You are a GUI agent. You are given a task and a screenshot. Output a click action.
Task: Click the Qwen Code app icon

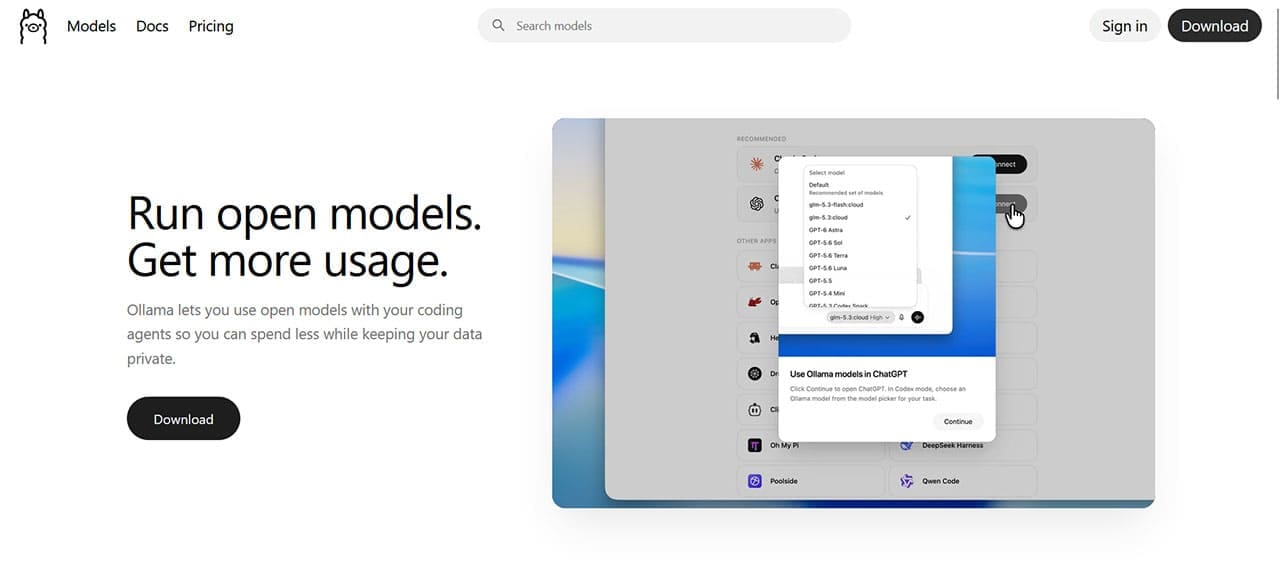[x=907, y=481]
